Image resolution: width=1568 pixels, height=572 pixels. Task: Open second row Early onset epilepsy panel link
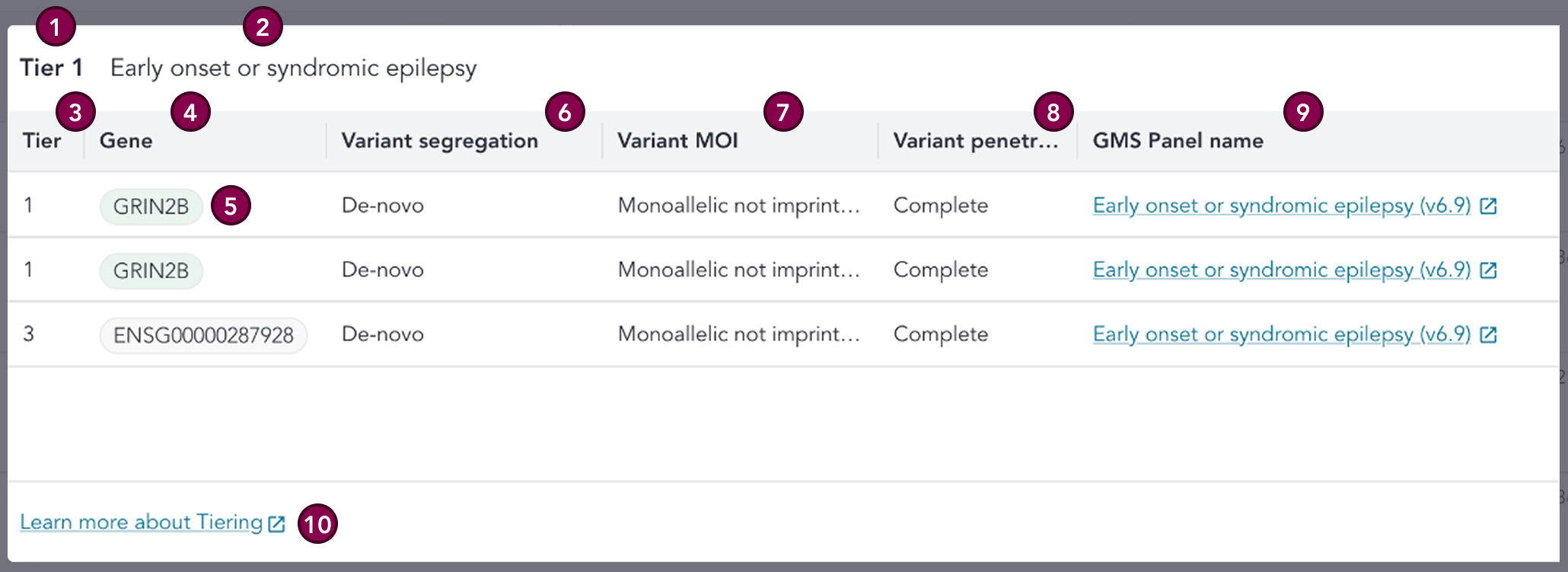[x=1281, y=270]
